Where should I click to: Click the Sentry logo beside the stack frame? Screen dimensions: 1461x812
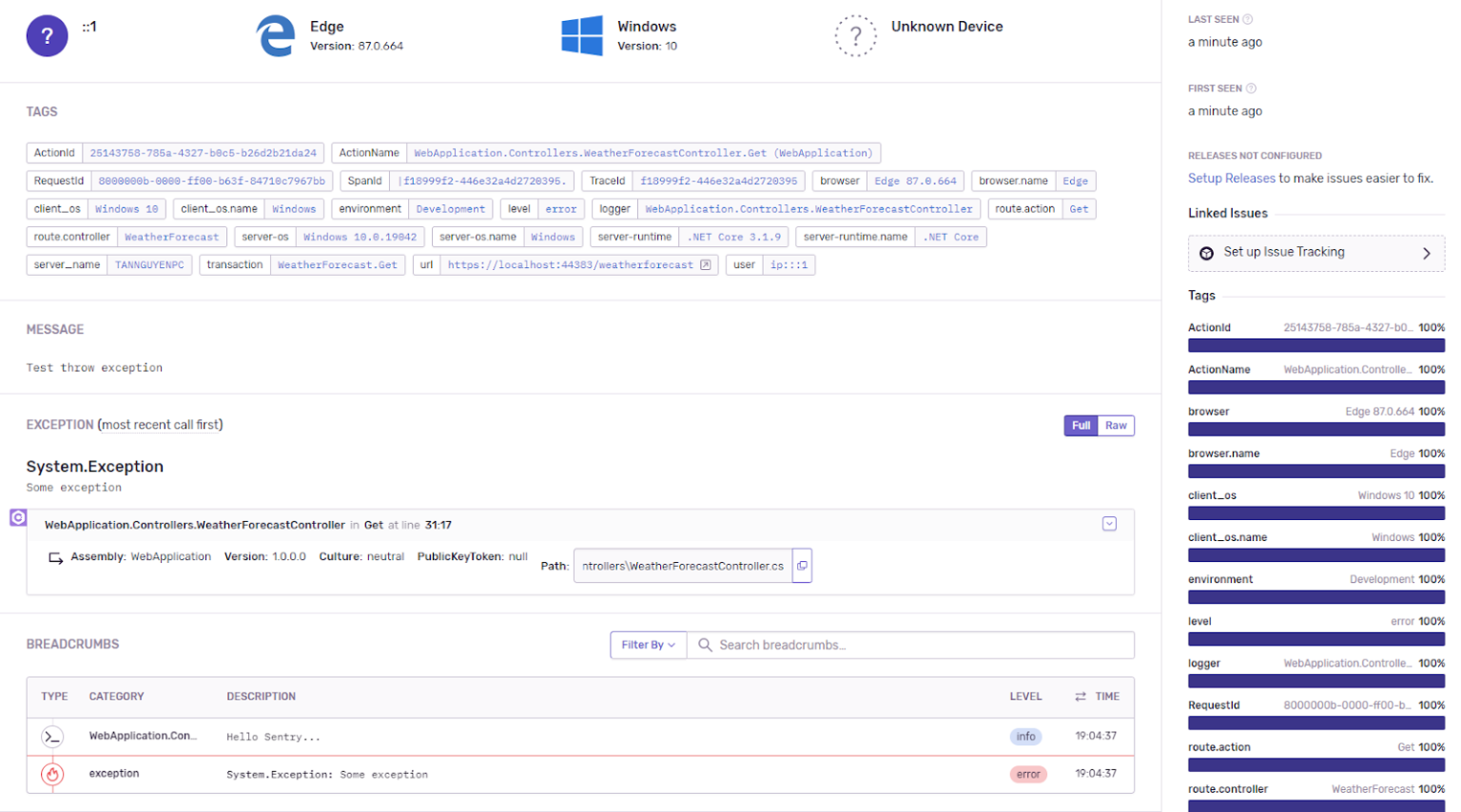point(18,516)
